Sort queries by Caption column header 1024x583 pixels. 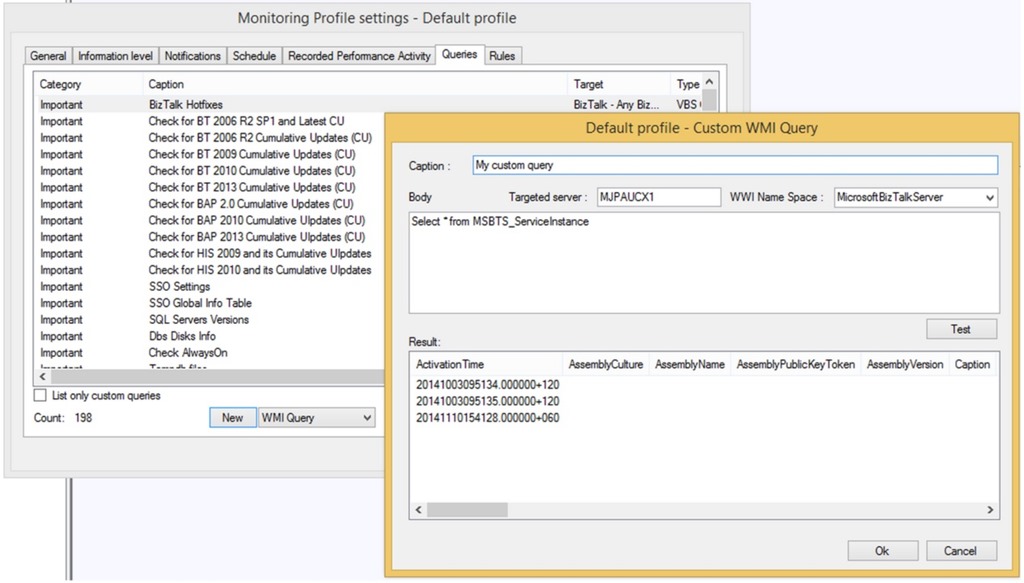tap(355, 84)
